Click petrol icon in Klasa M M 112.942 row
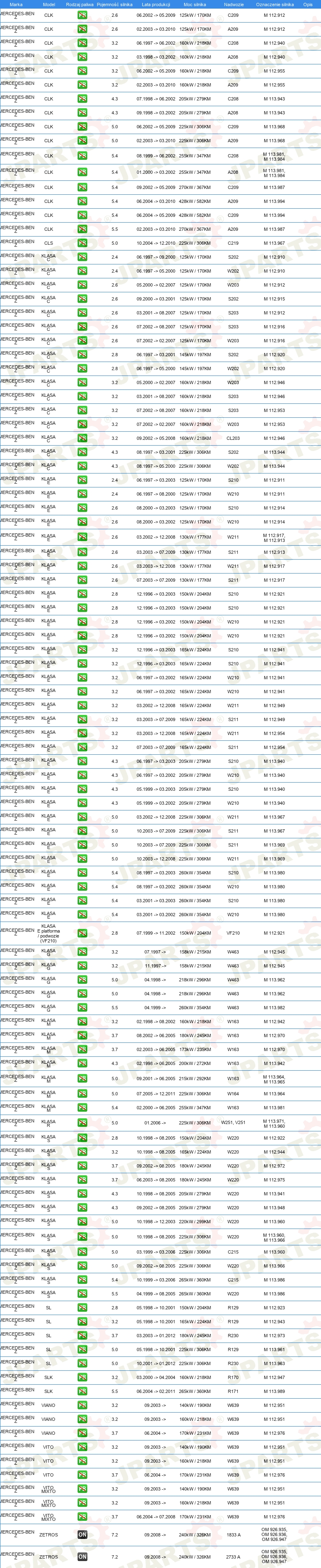The height and width of the screenshot is (1568, 321). pyautogui.click(x=82, y=1022)
